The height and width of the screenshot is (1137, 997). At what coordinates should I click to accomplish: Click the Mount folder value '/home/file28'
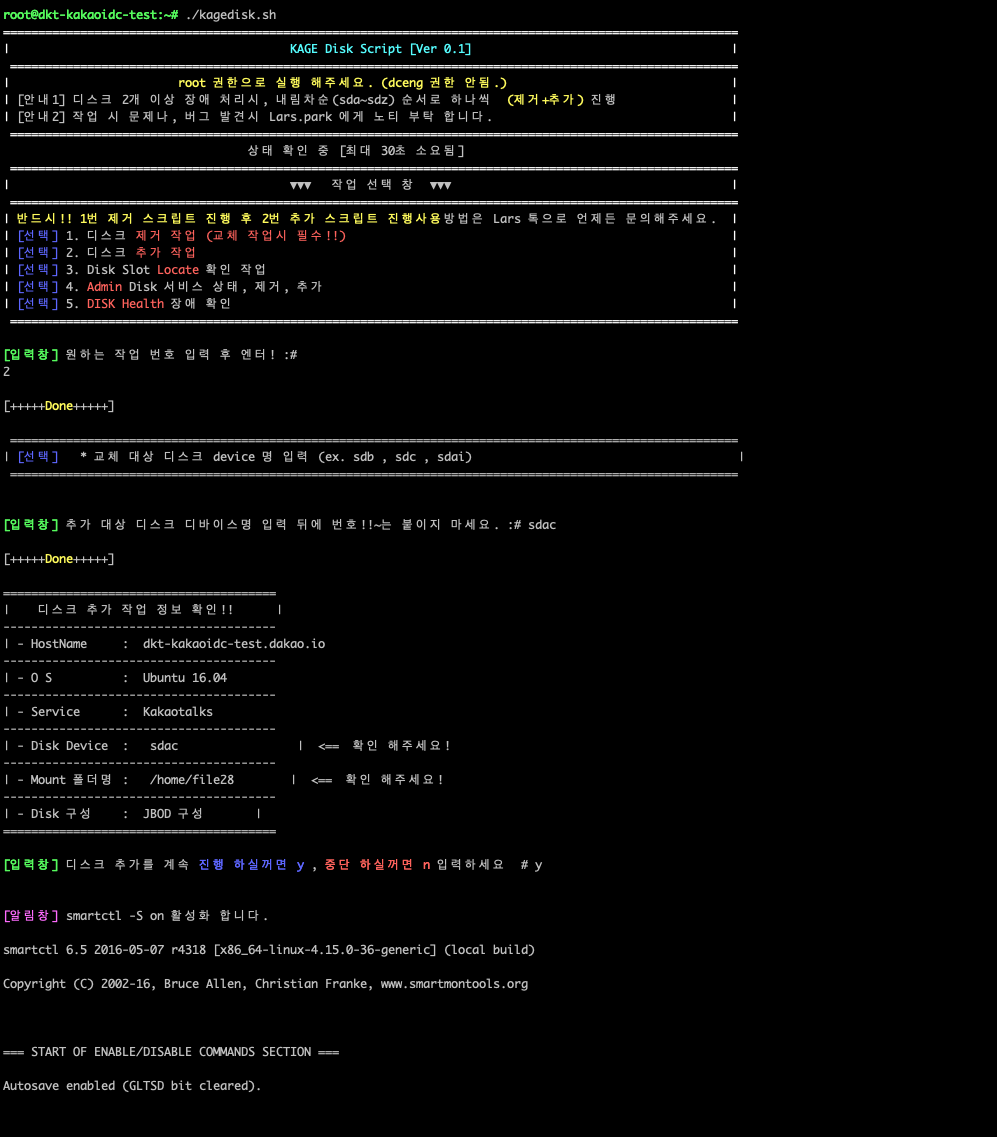[x=191, y=780]
